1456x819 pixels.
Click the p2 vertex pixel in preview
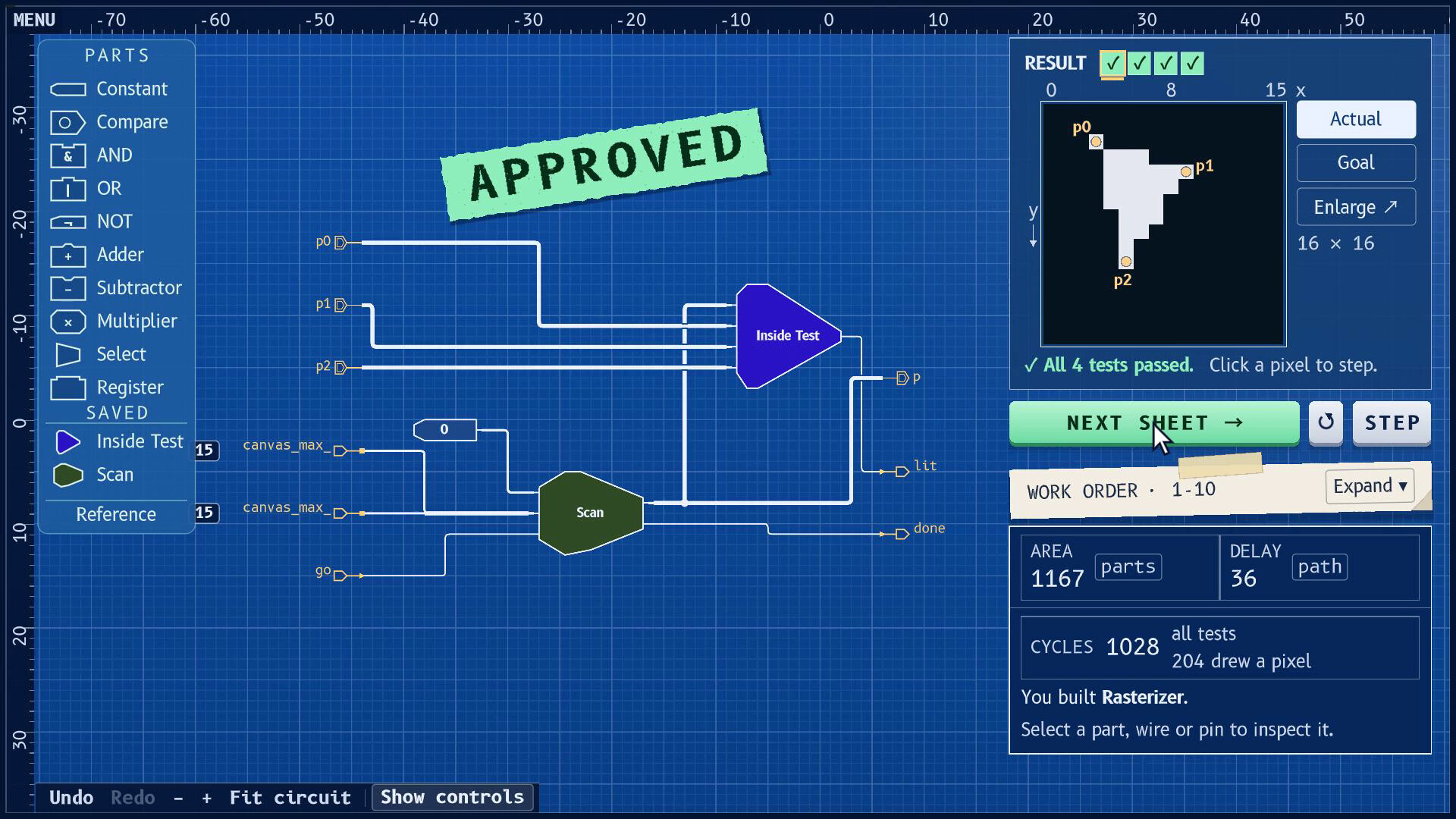tap(1126, 262)
